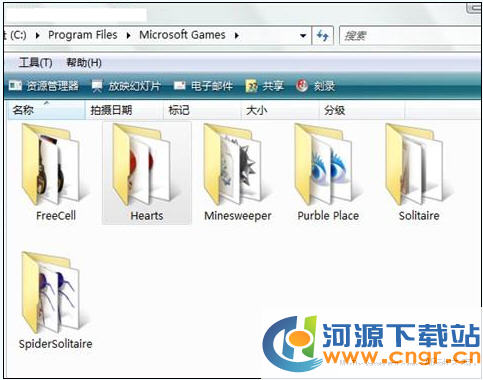This screenshot has height=380, width=483.
Task: Click the 放映幻灯片 slideshow icon
Action: [97, 86]
